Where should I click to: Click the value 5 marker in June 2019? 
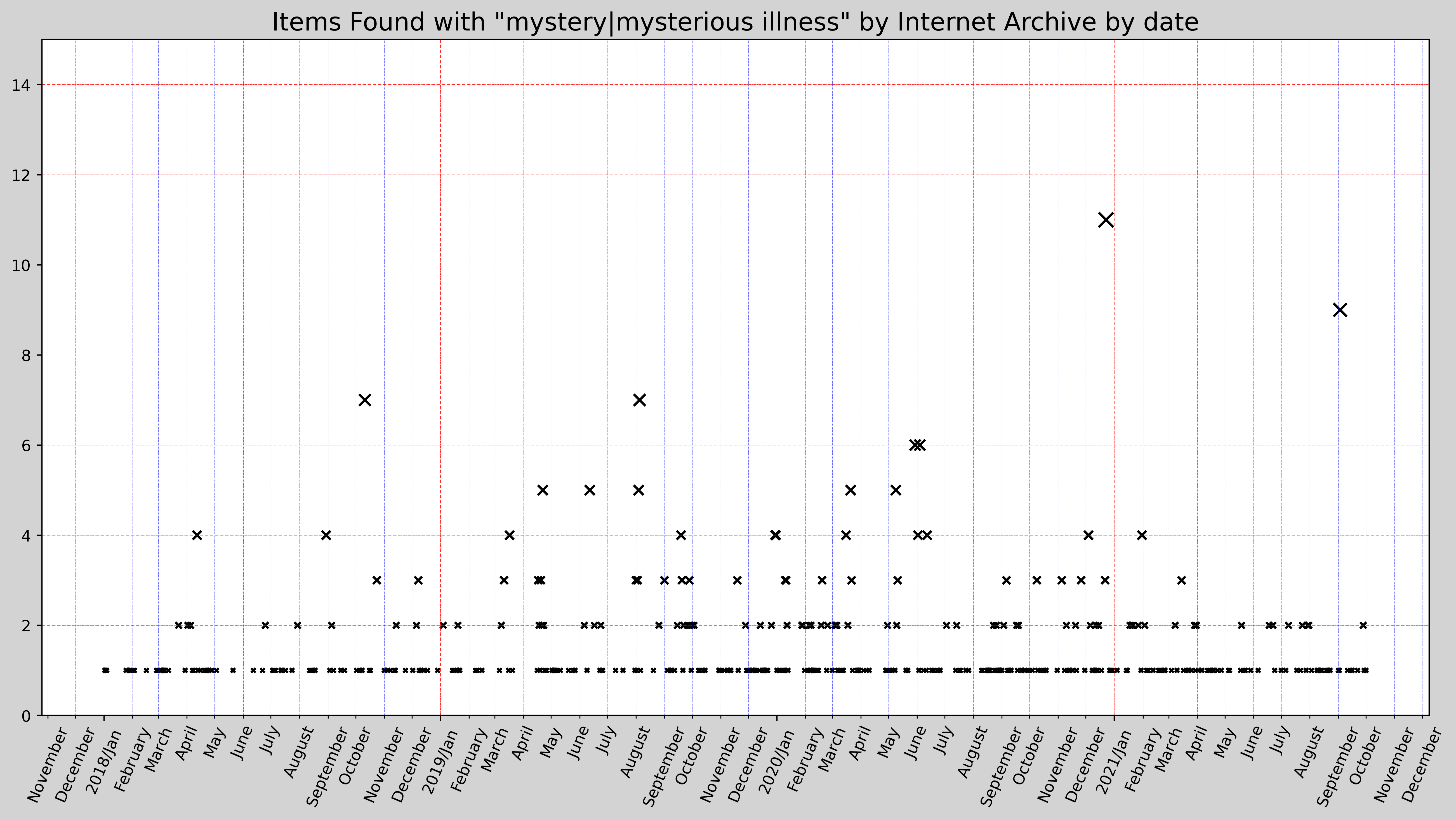[590, 490]
